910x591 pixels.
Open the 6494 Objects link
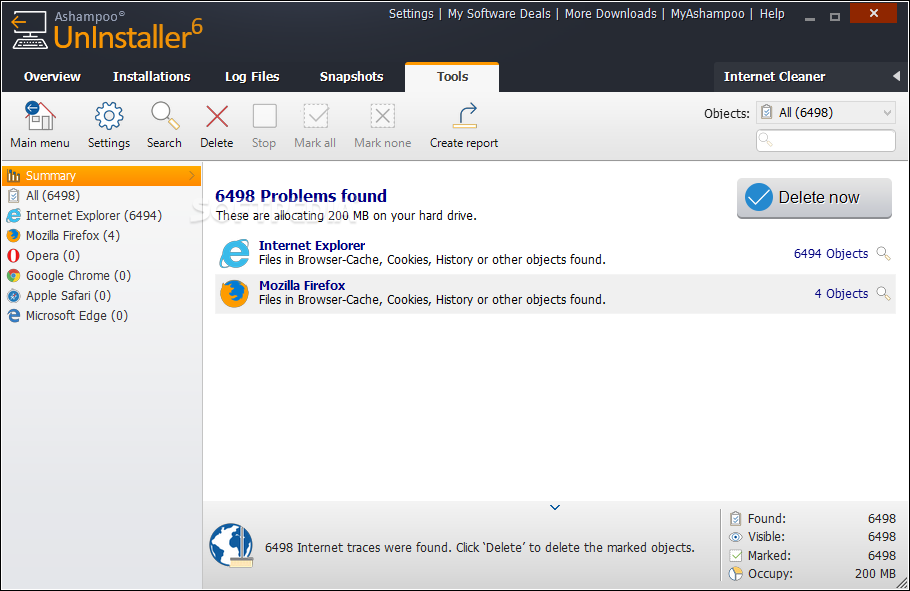click(830, 254)
